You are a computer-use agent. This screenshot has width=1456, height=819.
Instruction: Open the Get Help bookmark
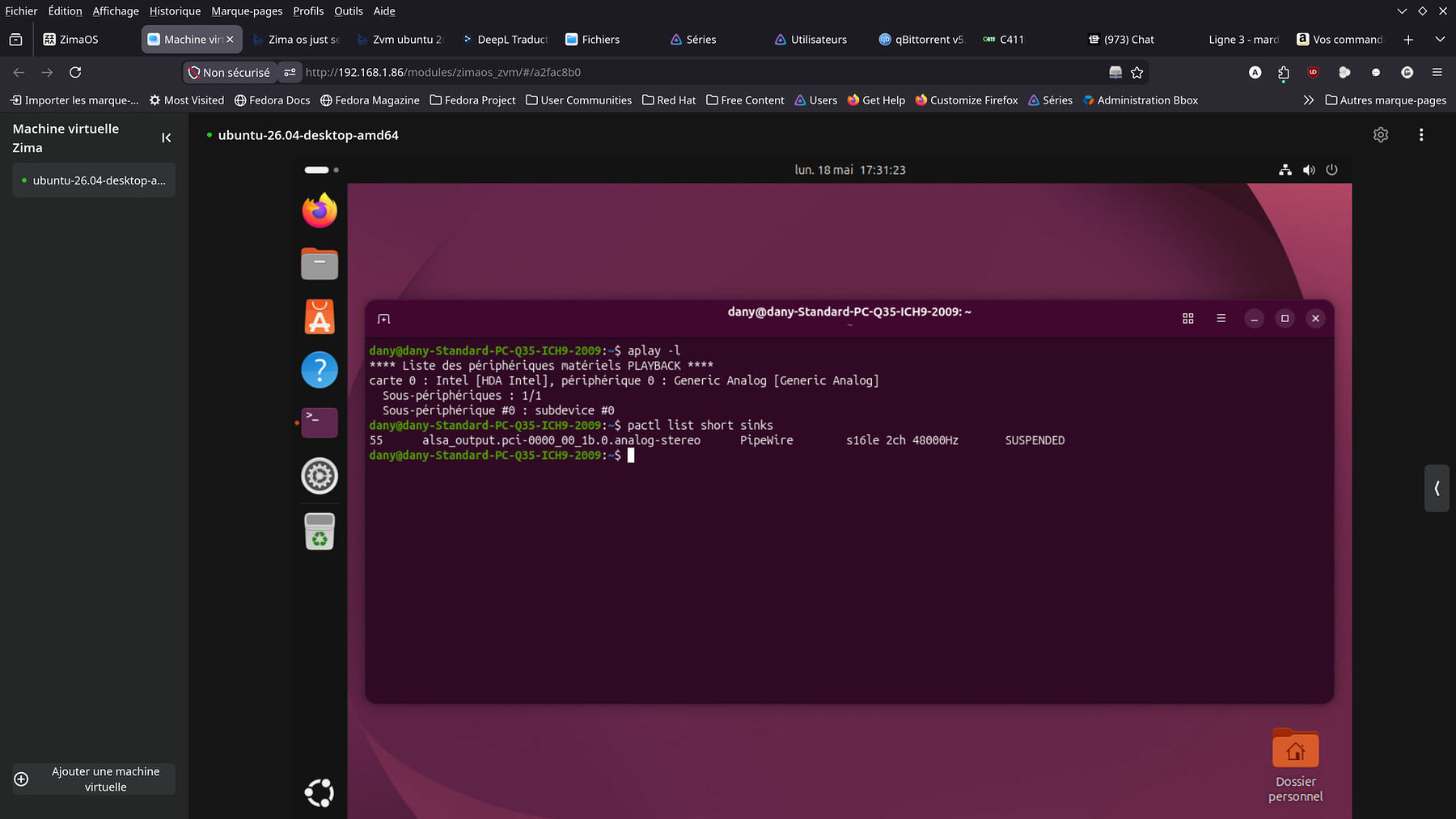tap(876, 100)
